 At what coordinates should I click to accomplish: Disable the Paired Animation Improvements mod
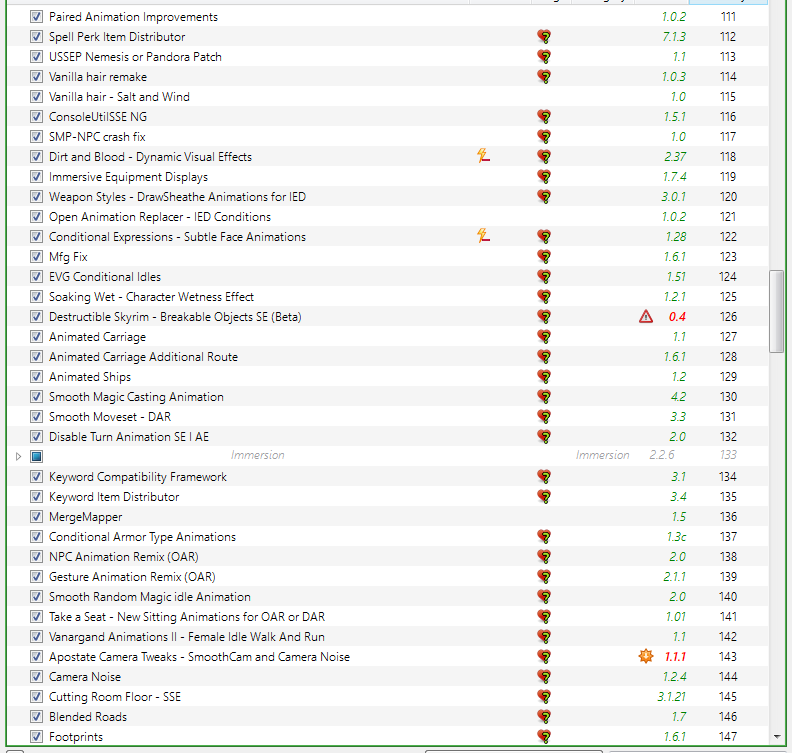(x=36, y=17)
